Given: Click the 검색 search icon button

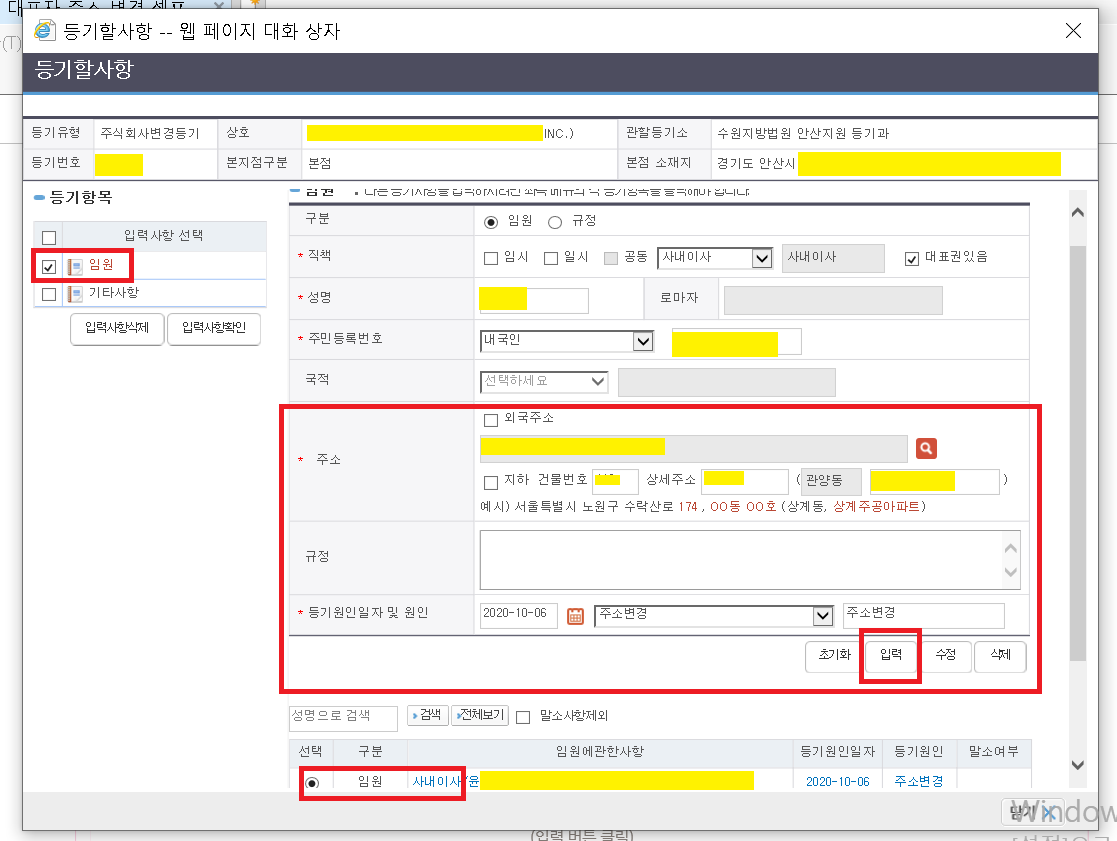Looking at the screenshot, I should (x=426, y=716).
